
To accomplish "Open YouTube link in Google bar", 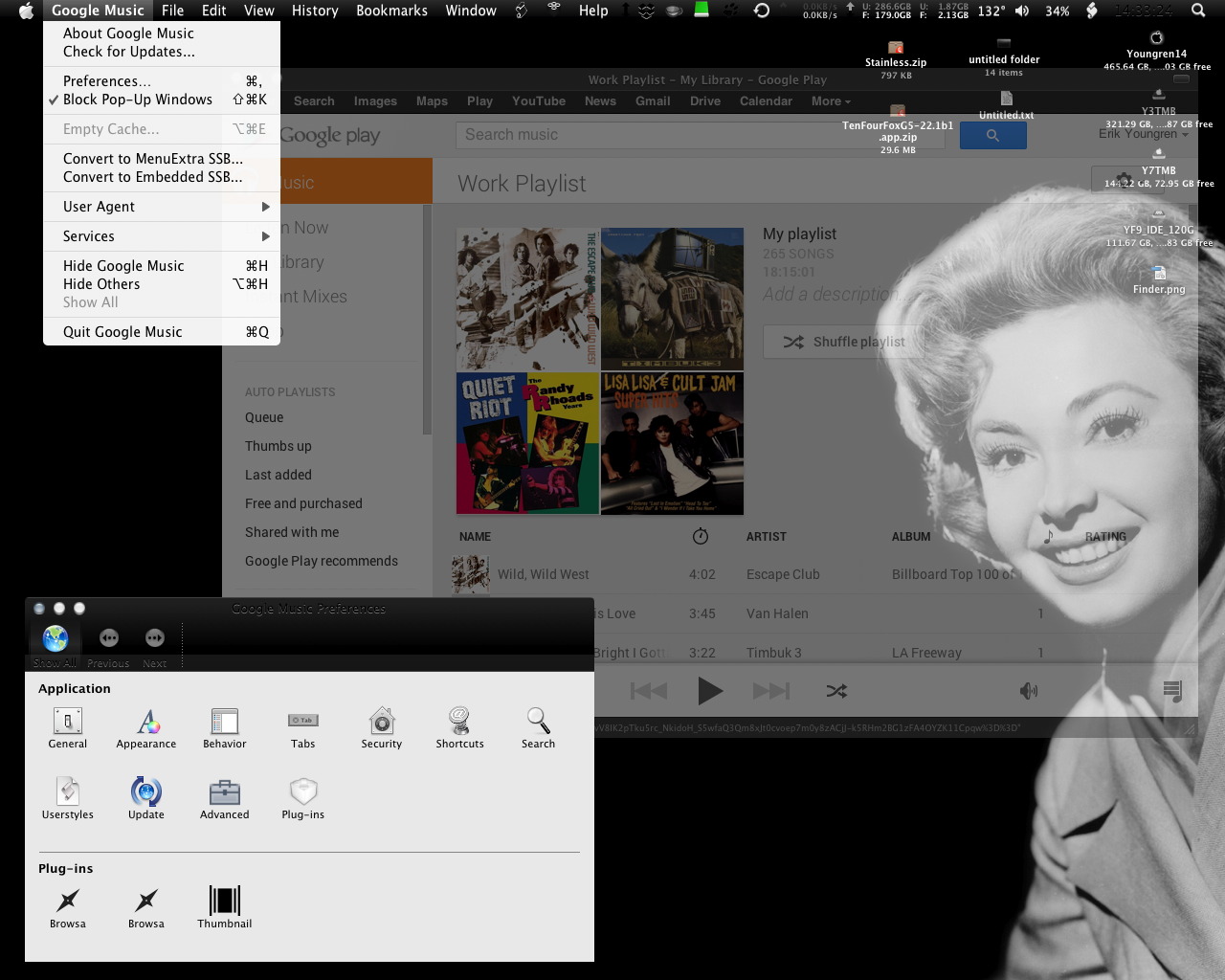I will tap(539, 101).
